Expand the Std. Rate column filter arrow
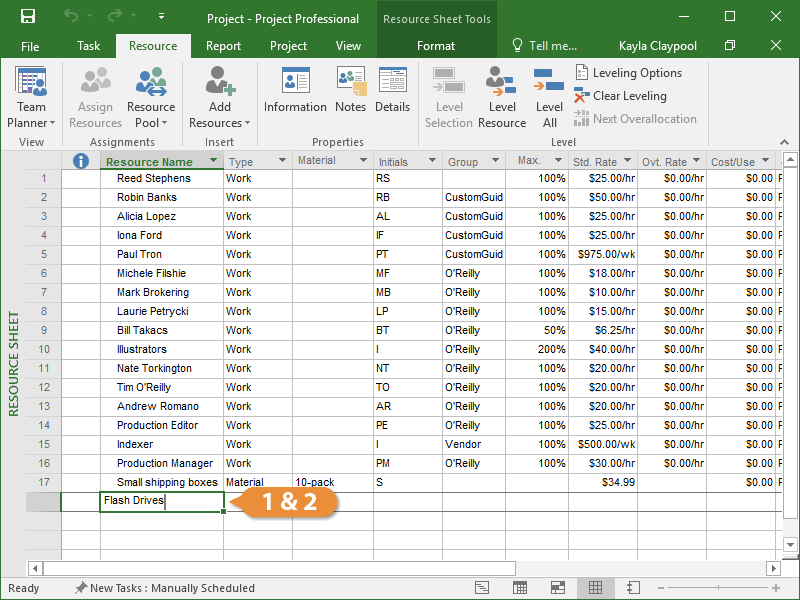 [627, 161]
